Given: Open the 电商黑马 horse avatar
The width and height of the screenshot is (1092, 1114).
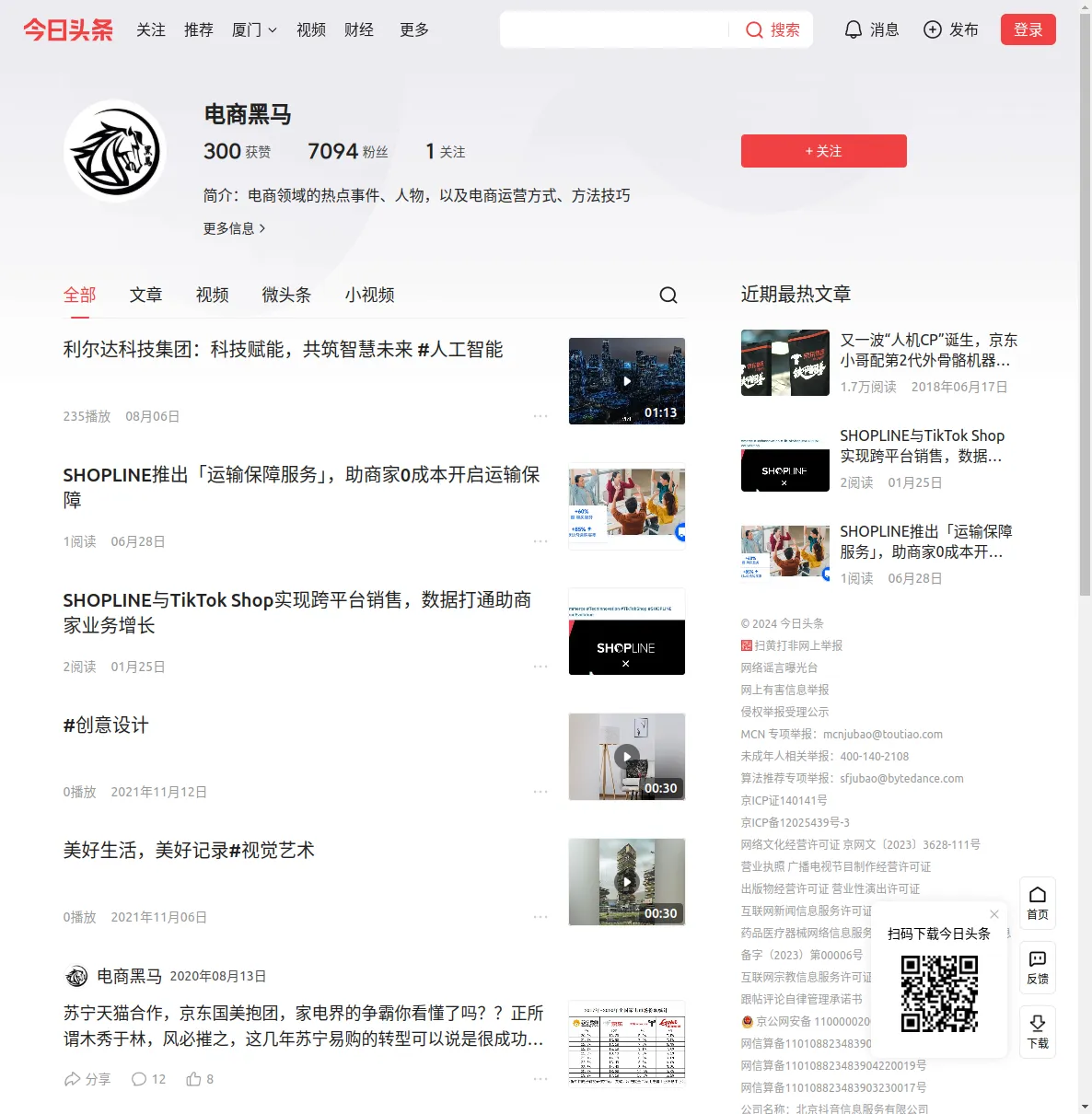Looking at the screenshot, I should (115, 151).
